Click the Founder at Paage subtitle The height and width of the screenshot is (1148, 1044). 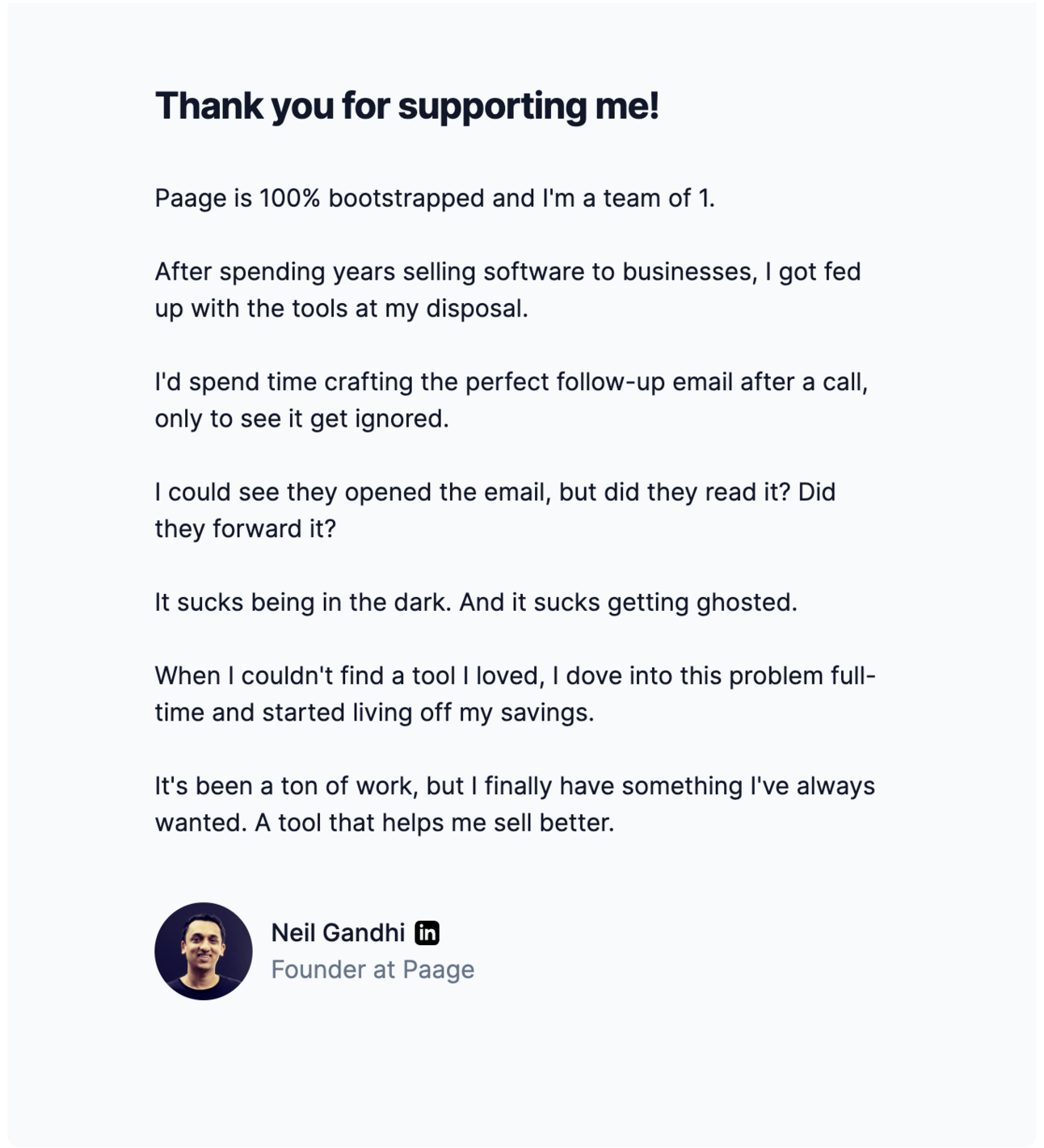[373, 969]
